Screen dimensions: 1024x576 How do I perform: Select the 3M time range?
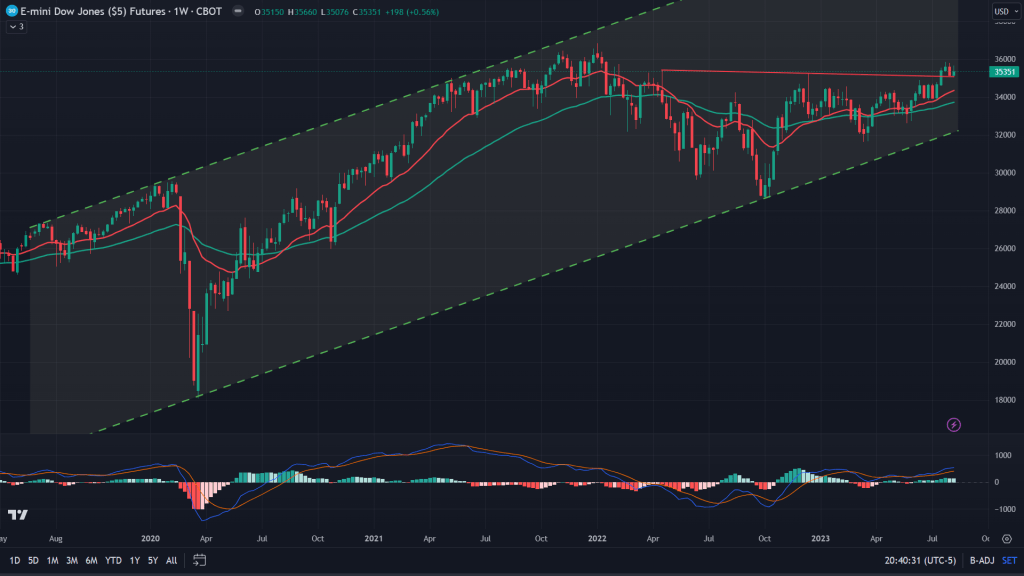(71, 561)
